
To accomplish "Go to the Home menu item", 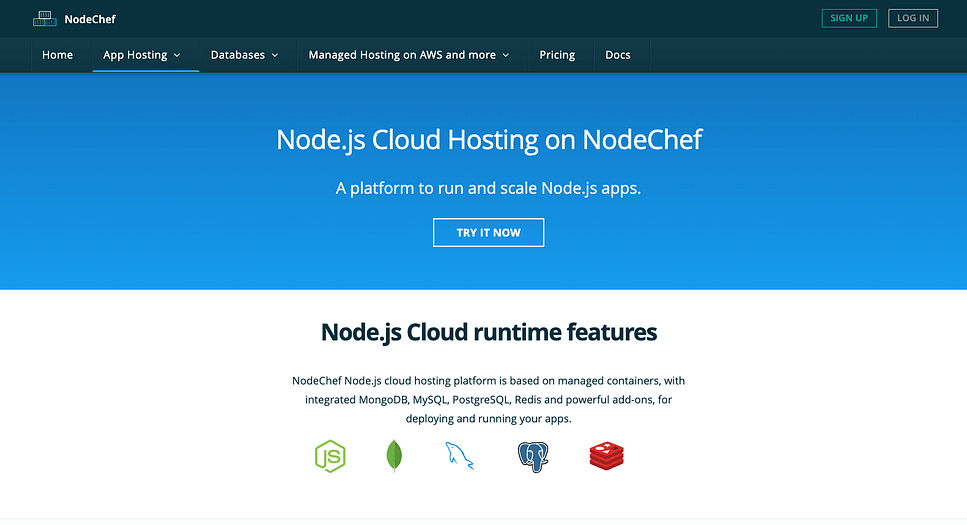I will click(57, 55).
